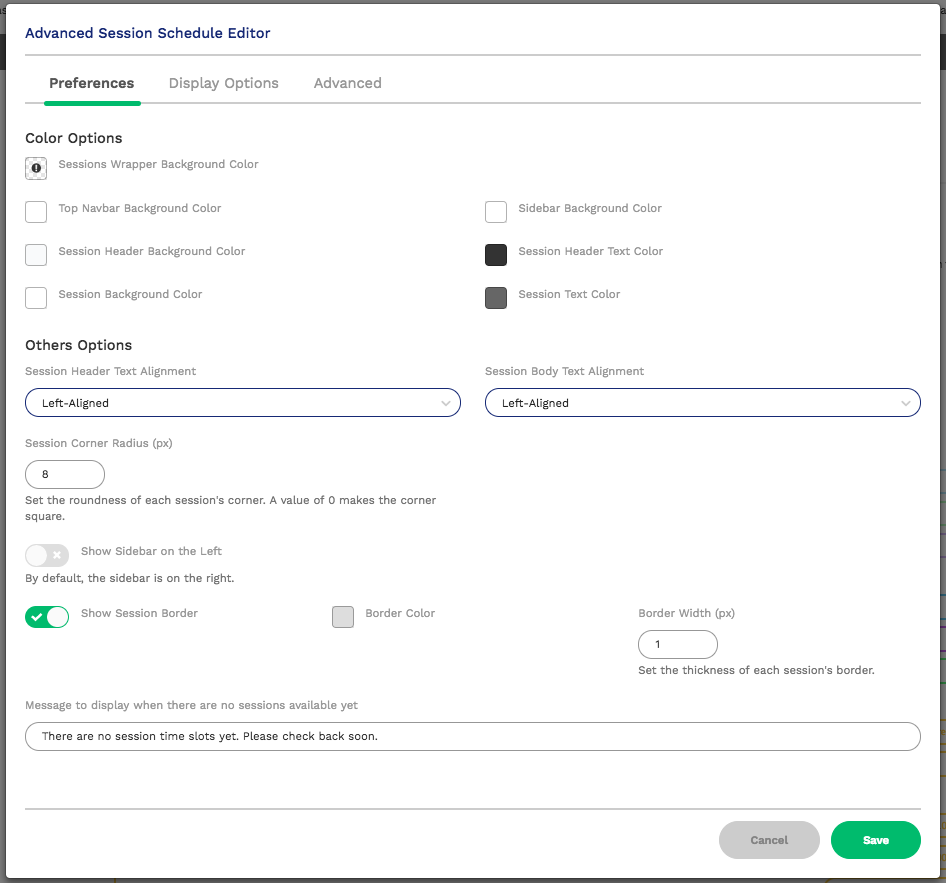Screen dimensions: 946x883
Task: Open the Session Background Color picker
Action: (35, 298)
